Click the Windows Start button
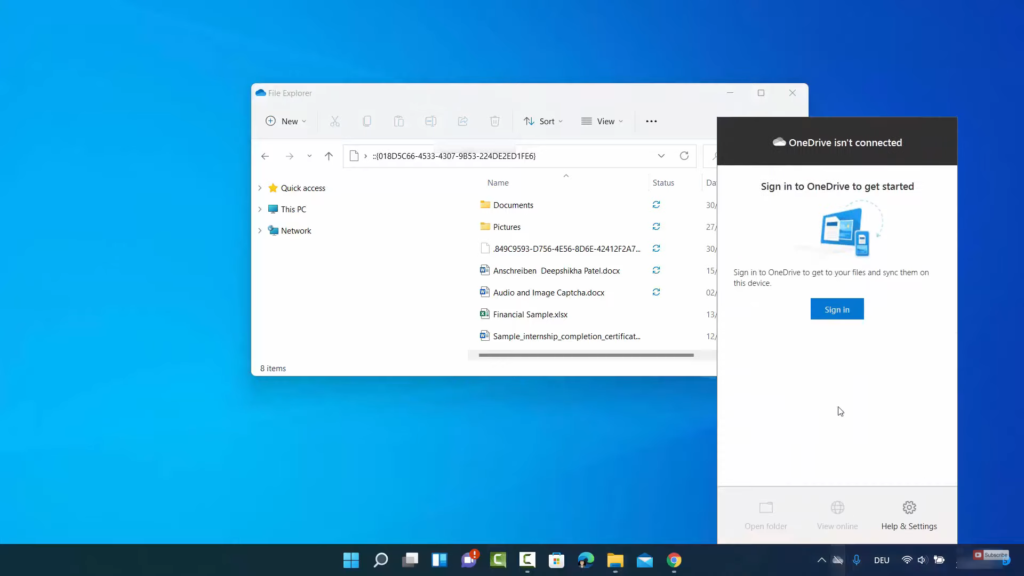 point(351,560)
